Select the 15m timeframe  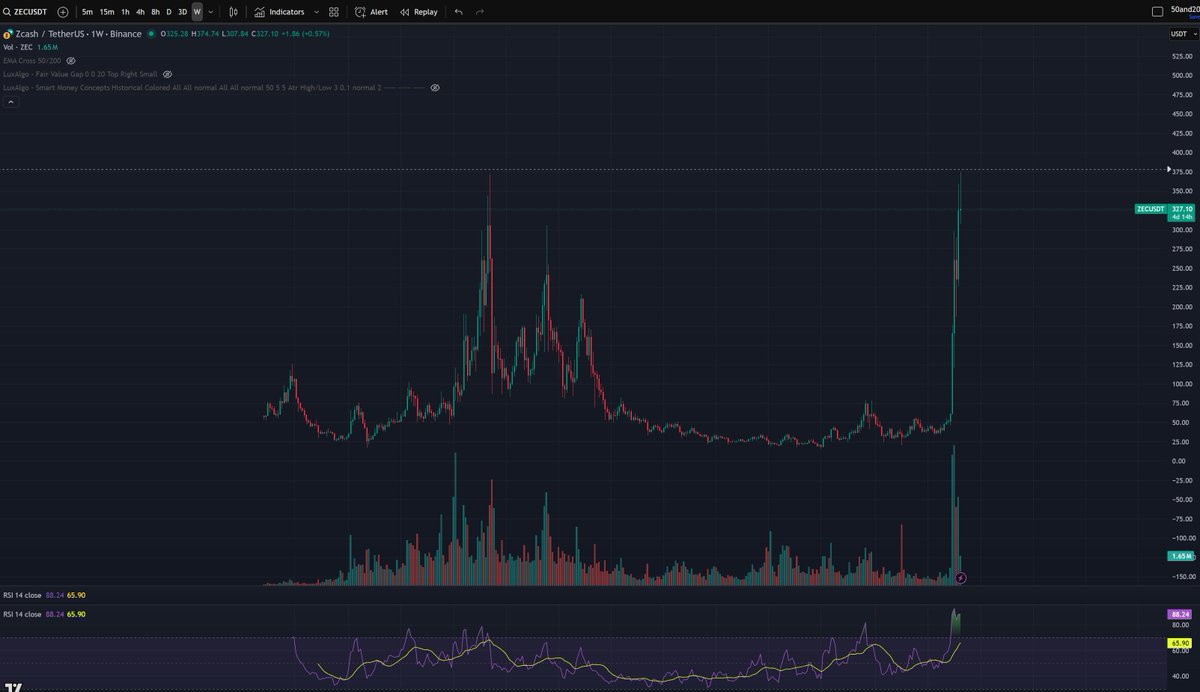[106, 12]
